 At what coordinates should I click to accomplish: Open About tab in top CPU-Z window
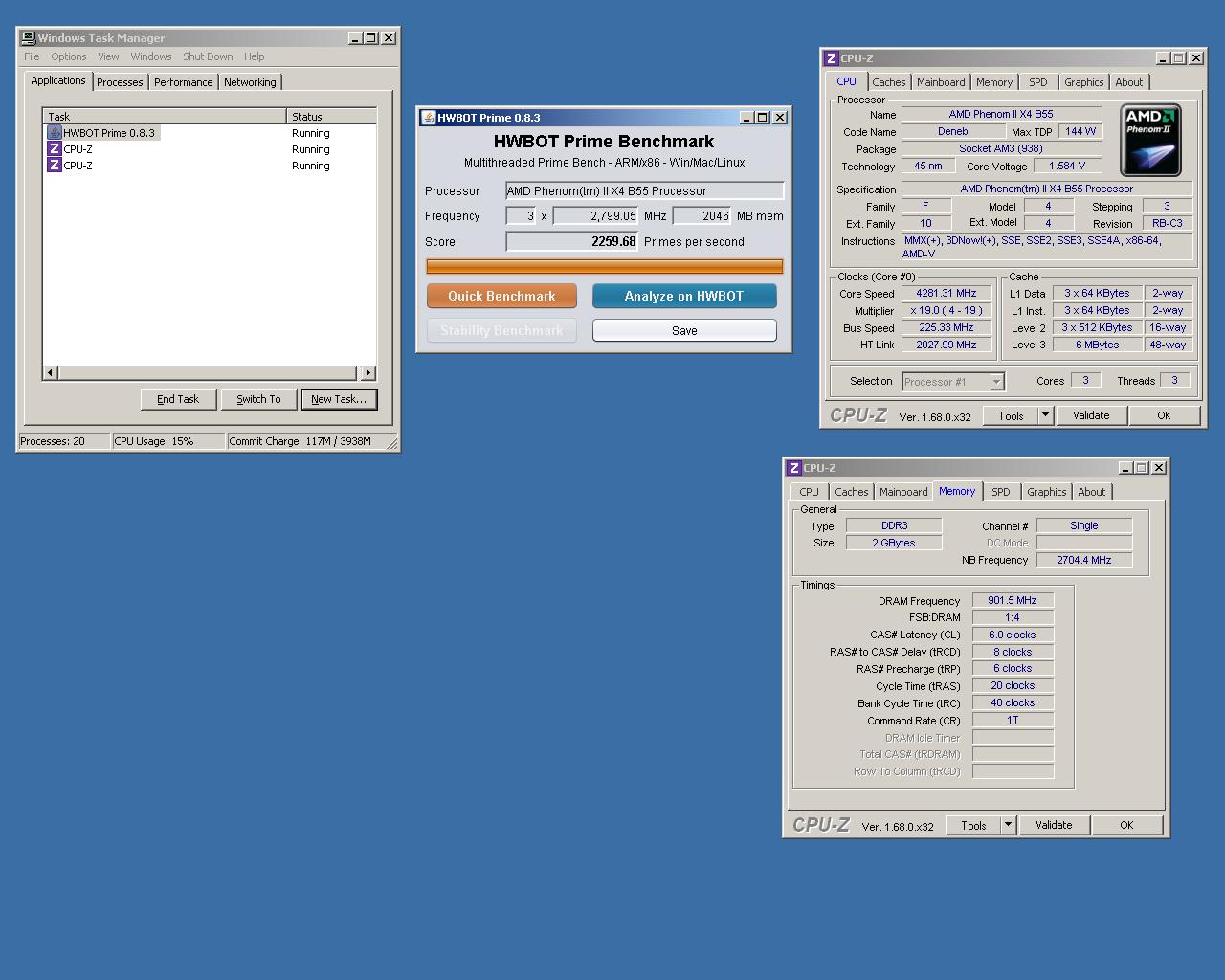pyautogui.click(x=1128, y=82)
